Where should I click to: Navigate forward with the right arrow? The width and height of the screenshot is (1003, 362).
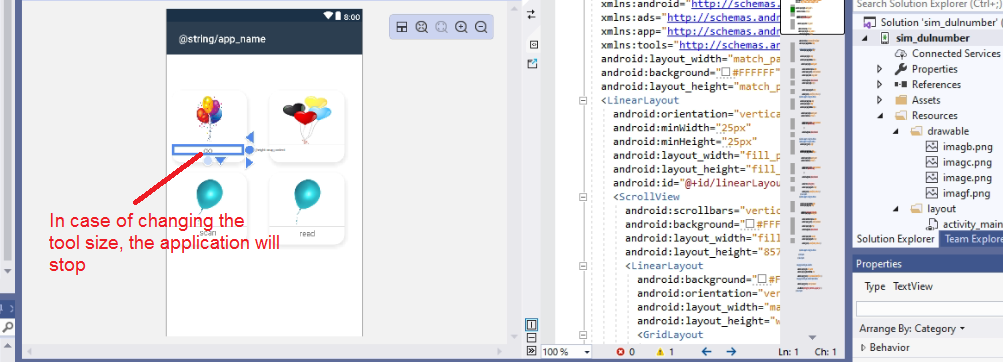pyautogui.click(x=731, y=352)
